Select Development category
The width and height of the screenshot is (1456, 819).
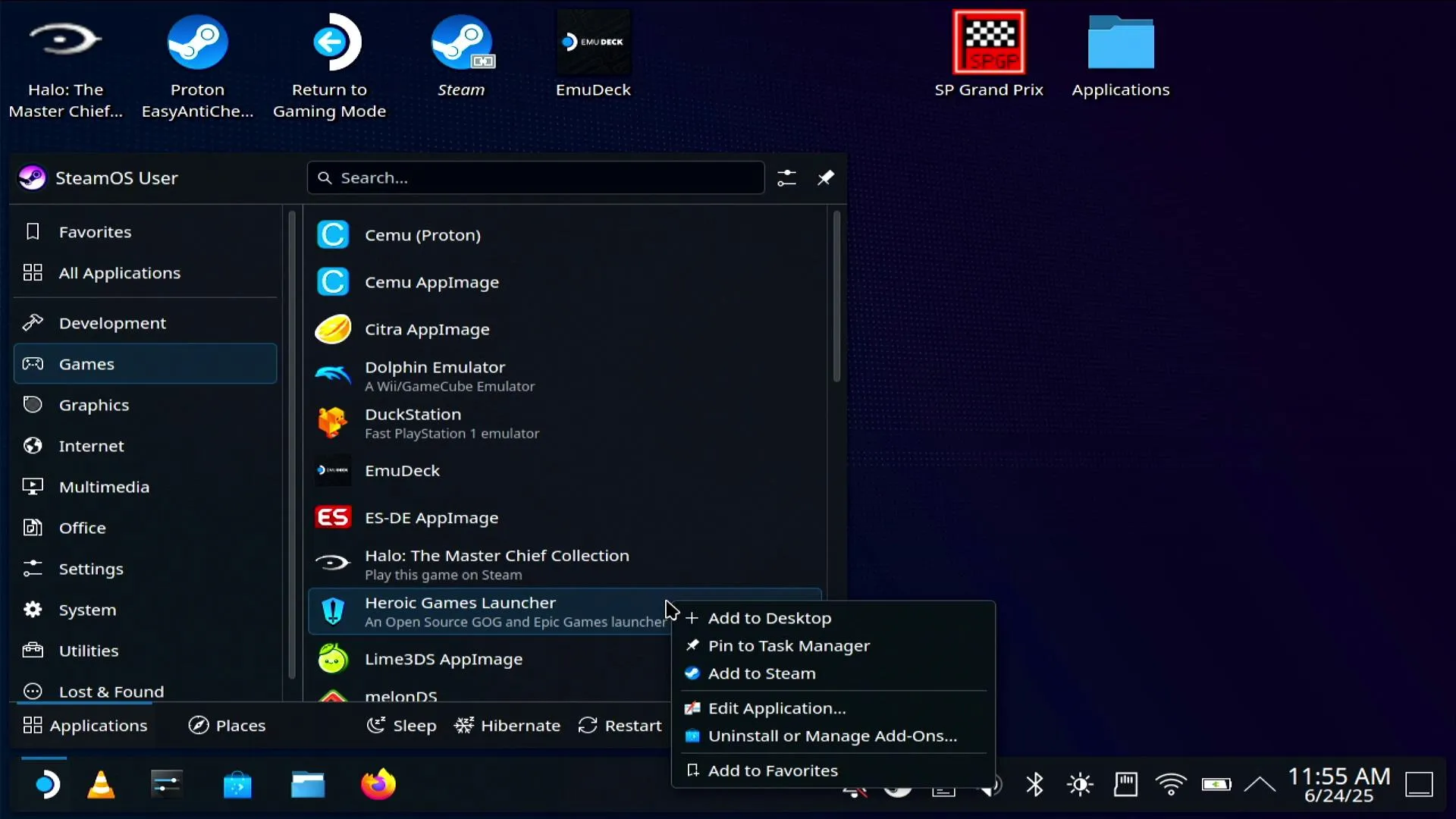pos(146,323)
